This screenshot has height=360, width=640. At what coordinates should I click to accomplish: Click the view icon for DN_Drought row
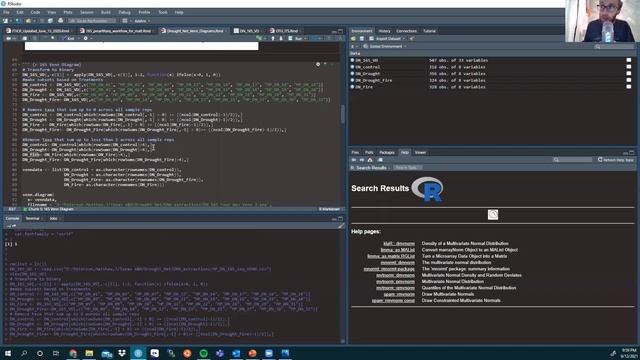click(x=629, y=74)
